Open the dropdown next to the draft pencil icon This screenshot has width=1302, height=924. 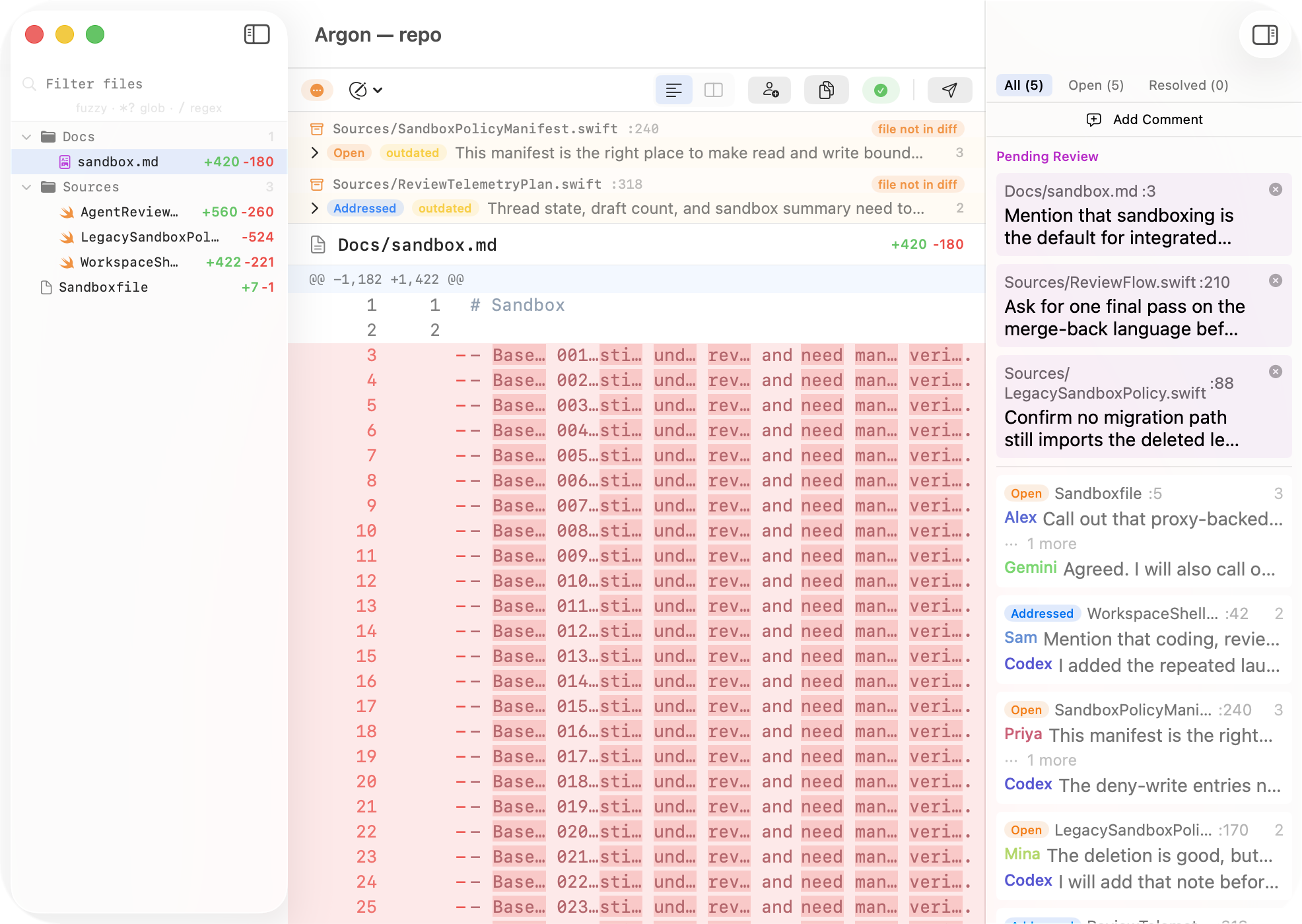click(x=378, y=90)
